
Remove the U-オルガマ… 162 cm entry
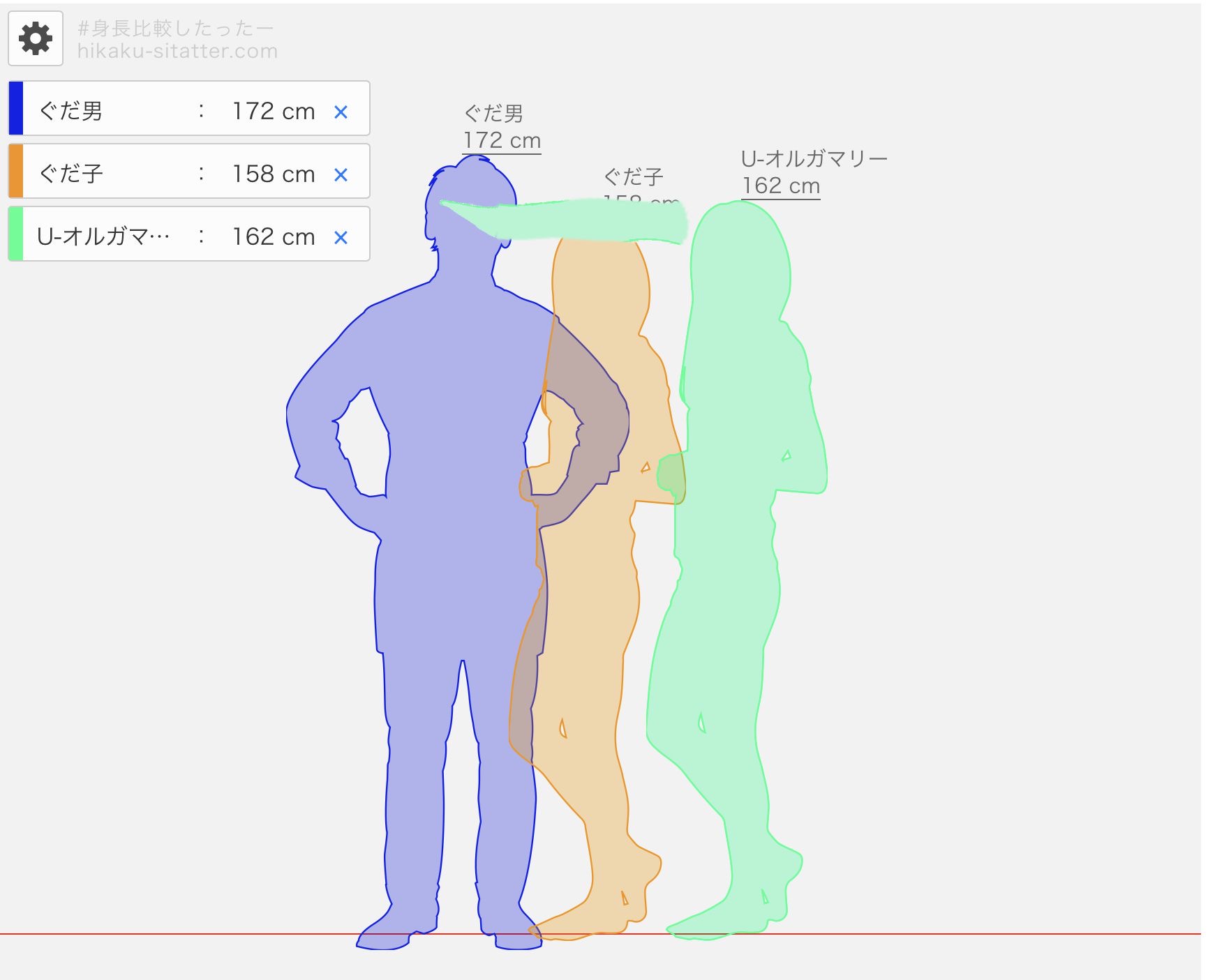click(x=341, y=237)
